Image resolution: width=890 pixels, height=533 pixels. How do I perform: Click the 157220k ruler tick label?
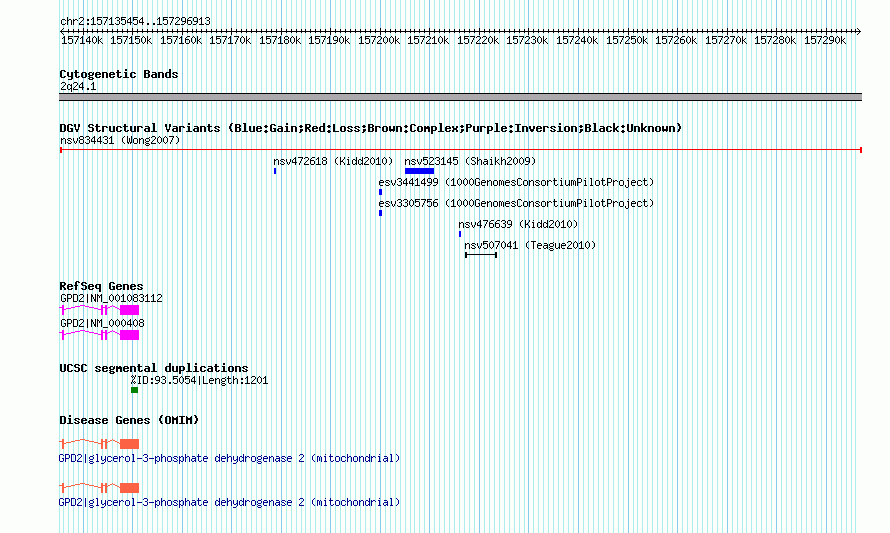tap(478, 40)
